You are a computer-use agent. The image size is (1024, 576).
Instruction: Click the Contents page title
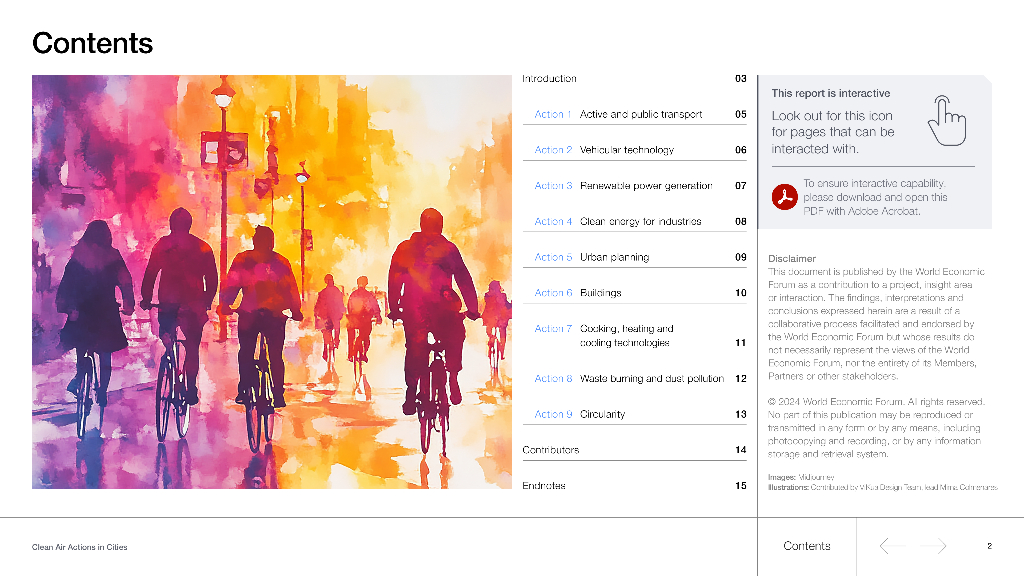pos(92,44)
